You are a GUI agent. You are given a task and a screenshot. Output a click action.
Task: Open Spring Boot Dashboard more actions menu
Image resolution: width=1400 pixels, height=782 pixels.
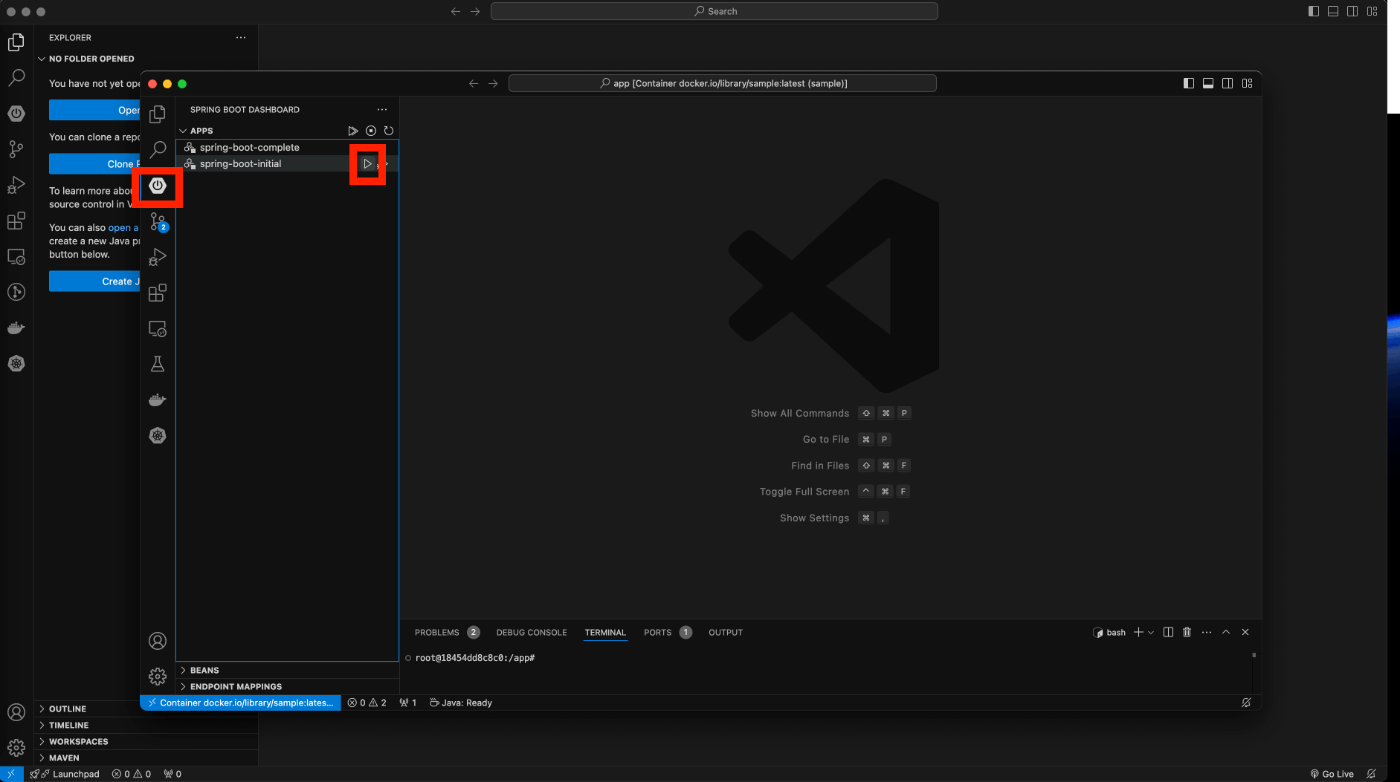381,110
